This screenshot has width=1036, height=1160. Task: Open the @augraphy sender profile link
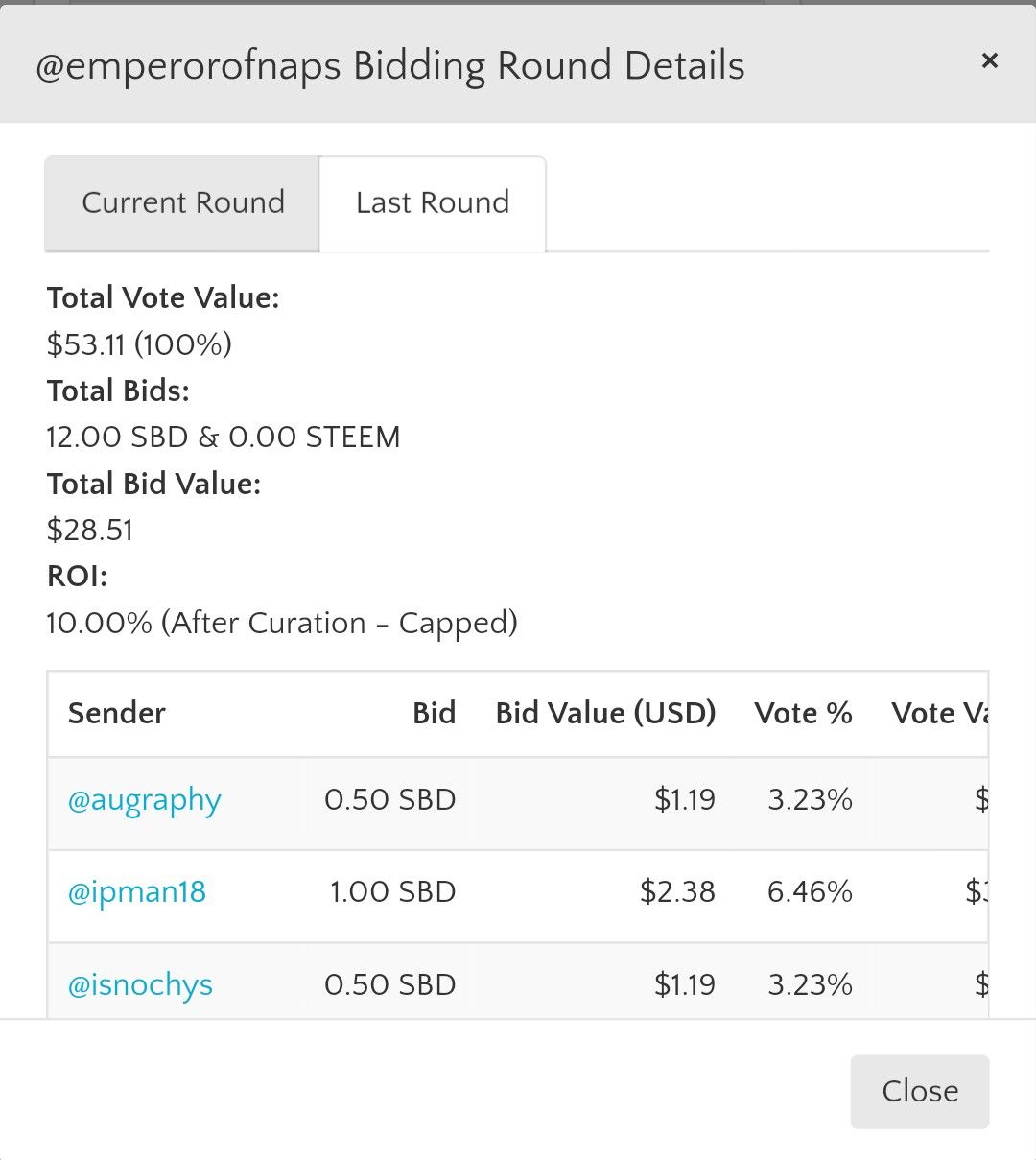click(145, 800)
